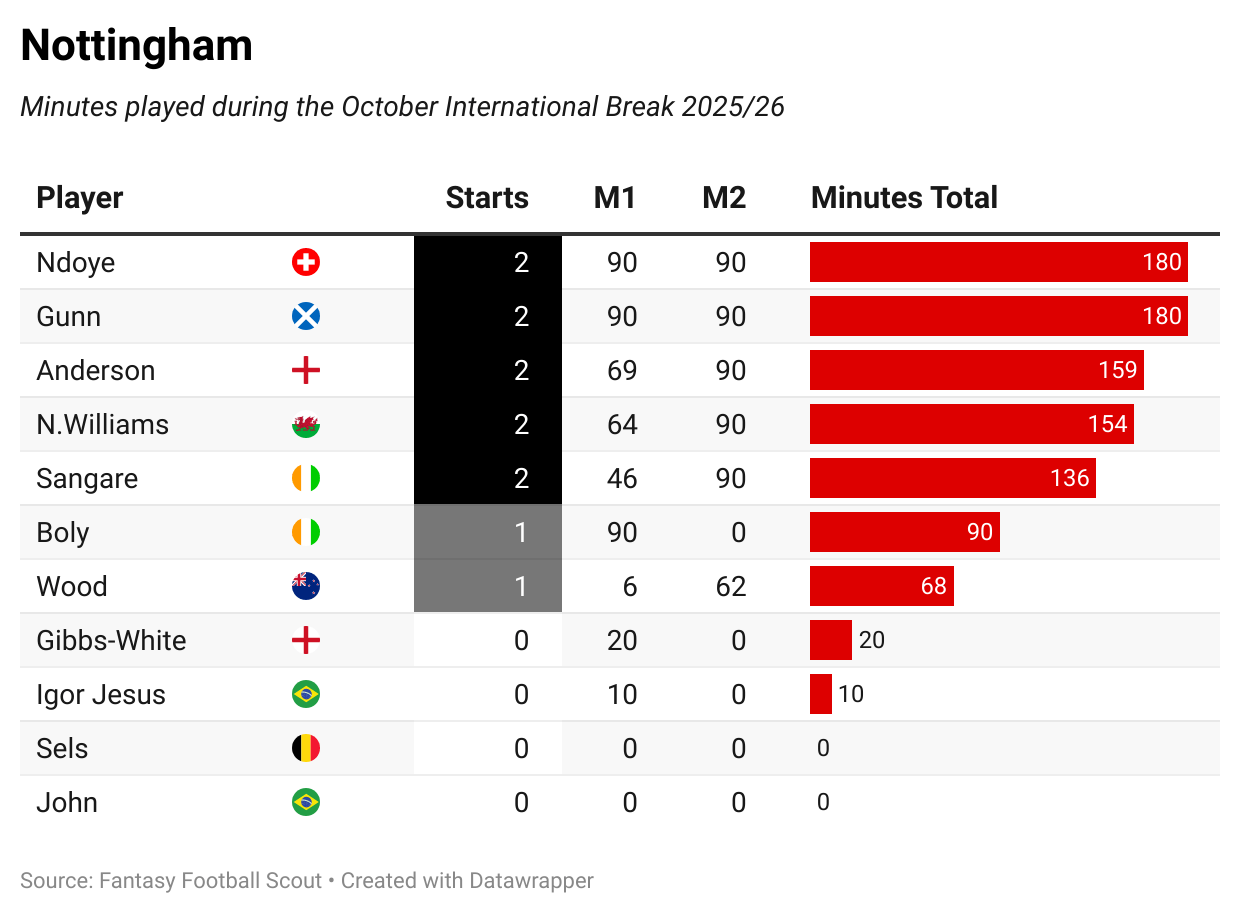The width and height of the screenshot is (1240, 914).
Task: Click the Minutes Total column header
Action: [904, 198]
